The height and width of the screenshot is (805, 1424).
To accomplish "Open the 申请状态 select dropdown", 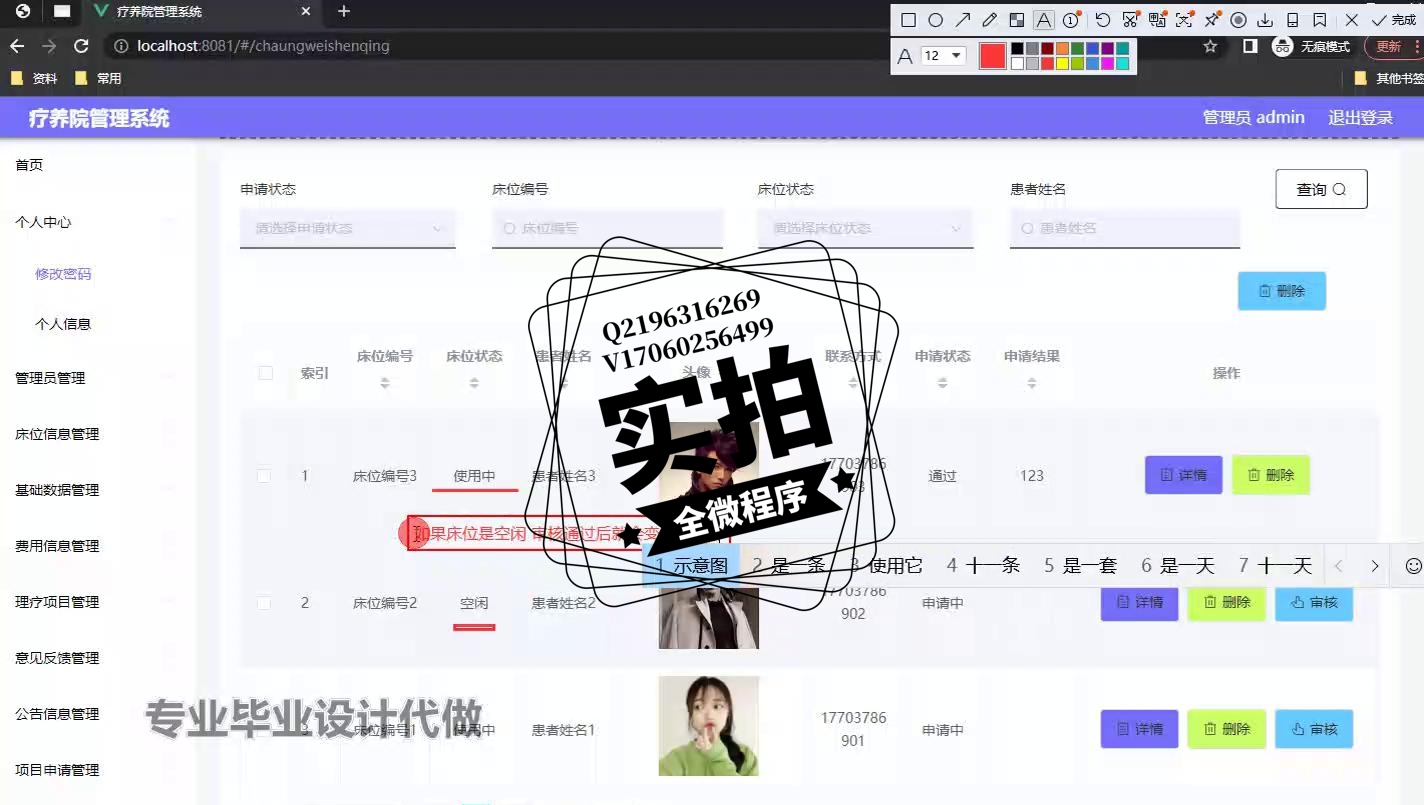I will pyautogui.click(x=348, y=228).
